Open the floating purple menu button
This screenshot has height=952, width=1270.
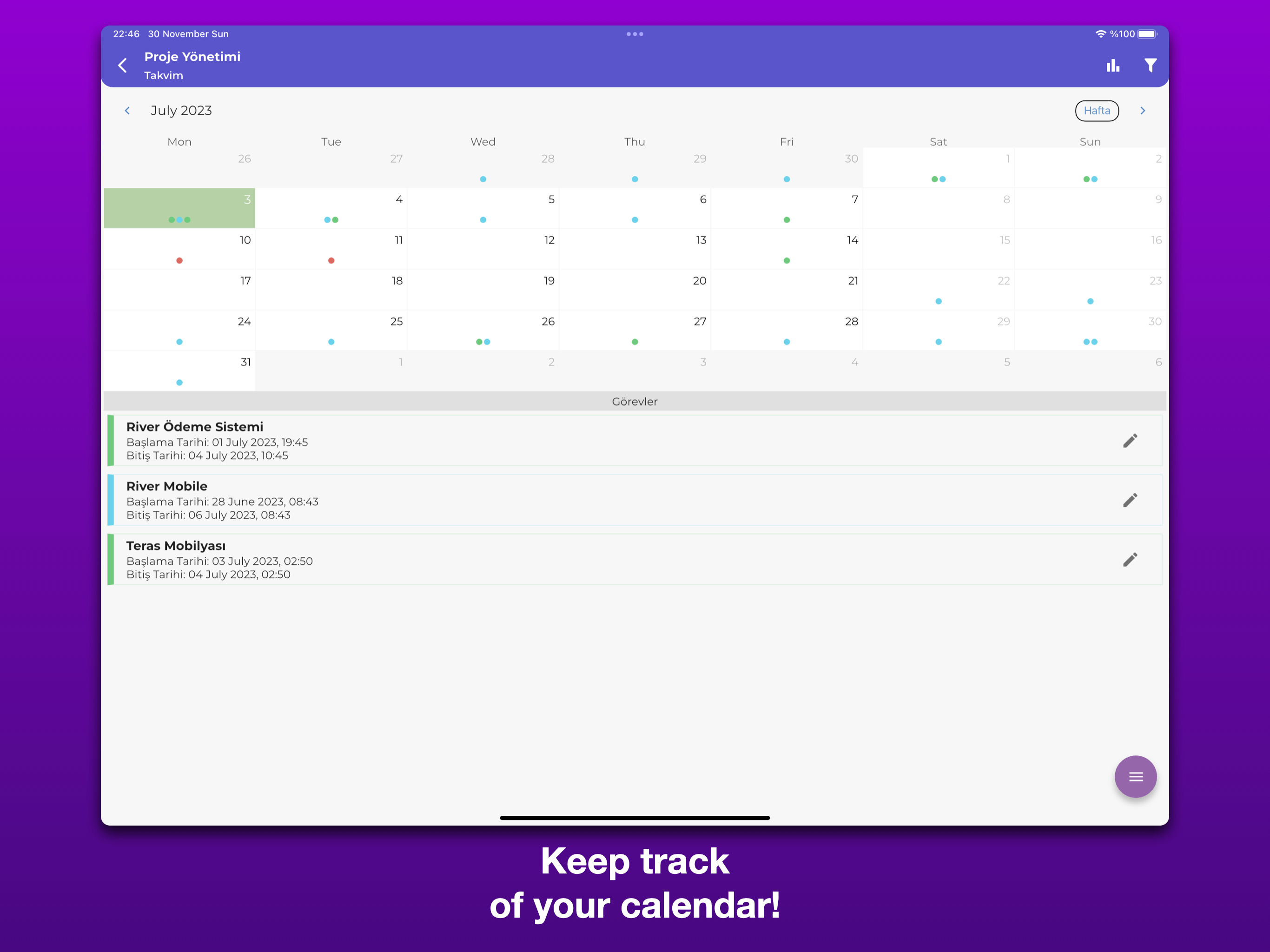tap(1135, 777)
